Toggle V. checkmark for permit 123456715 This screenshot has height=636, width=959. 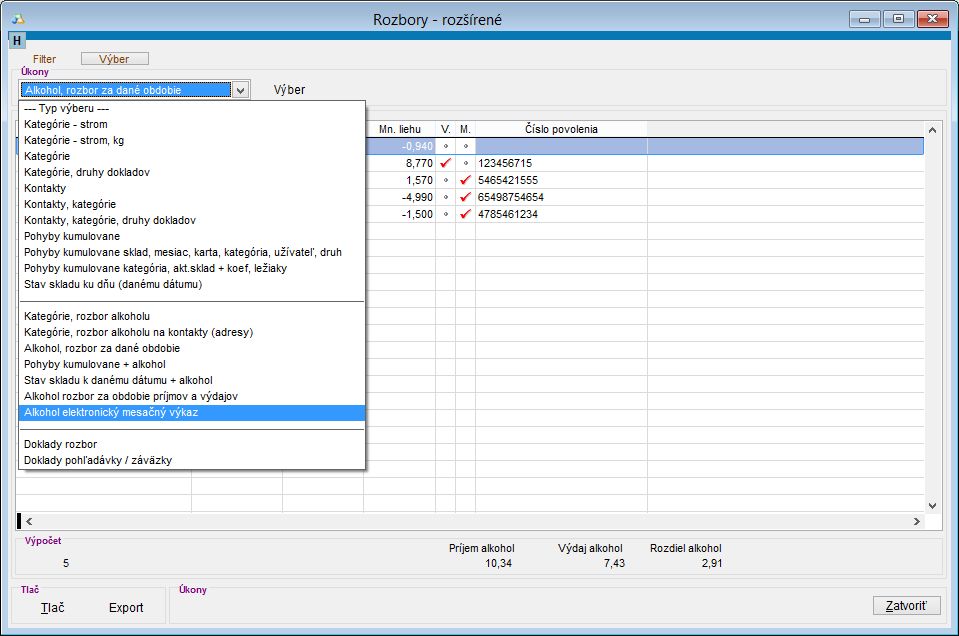coord(445,162)
